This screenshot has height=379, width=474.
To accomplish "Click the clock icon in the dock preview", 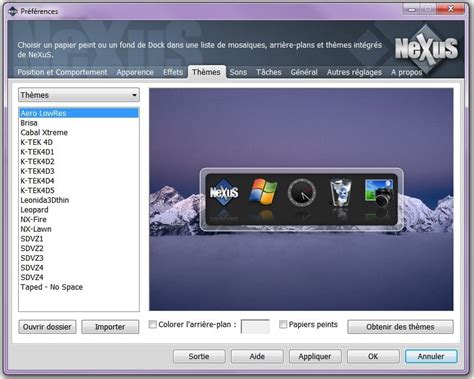I will click(x=302, y=192).
